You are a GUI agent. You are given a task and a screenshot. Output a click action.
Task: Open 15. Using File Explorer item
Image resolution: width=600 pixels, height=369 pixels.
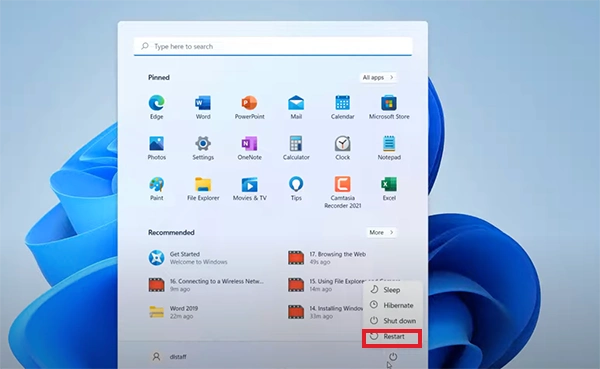pyautogui.click(x=325, y=285)
